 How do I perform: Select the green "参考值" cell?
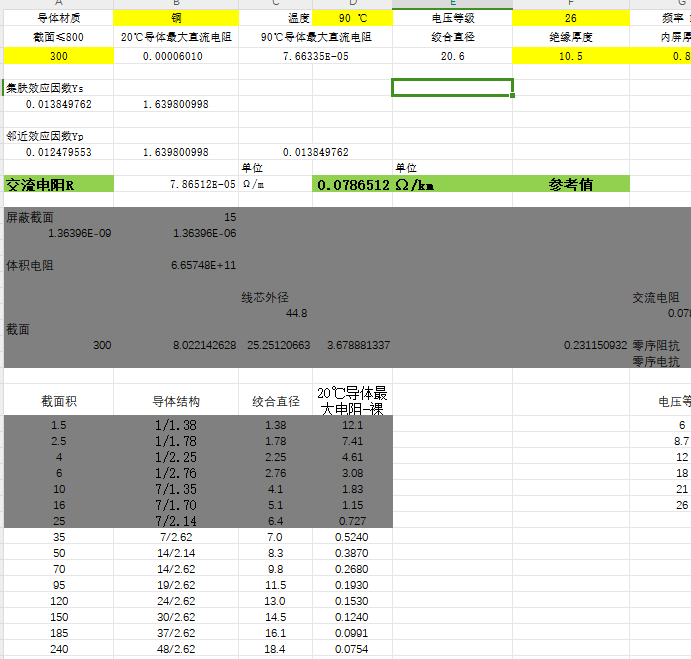[x=571, y=185]
